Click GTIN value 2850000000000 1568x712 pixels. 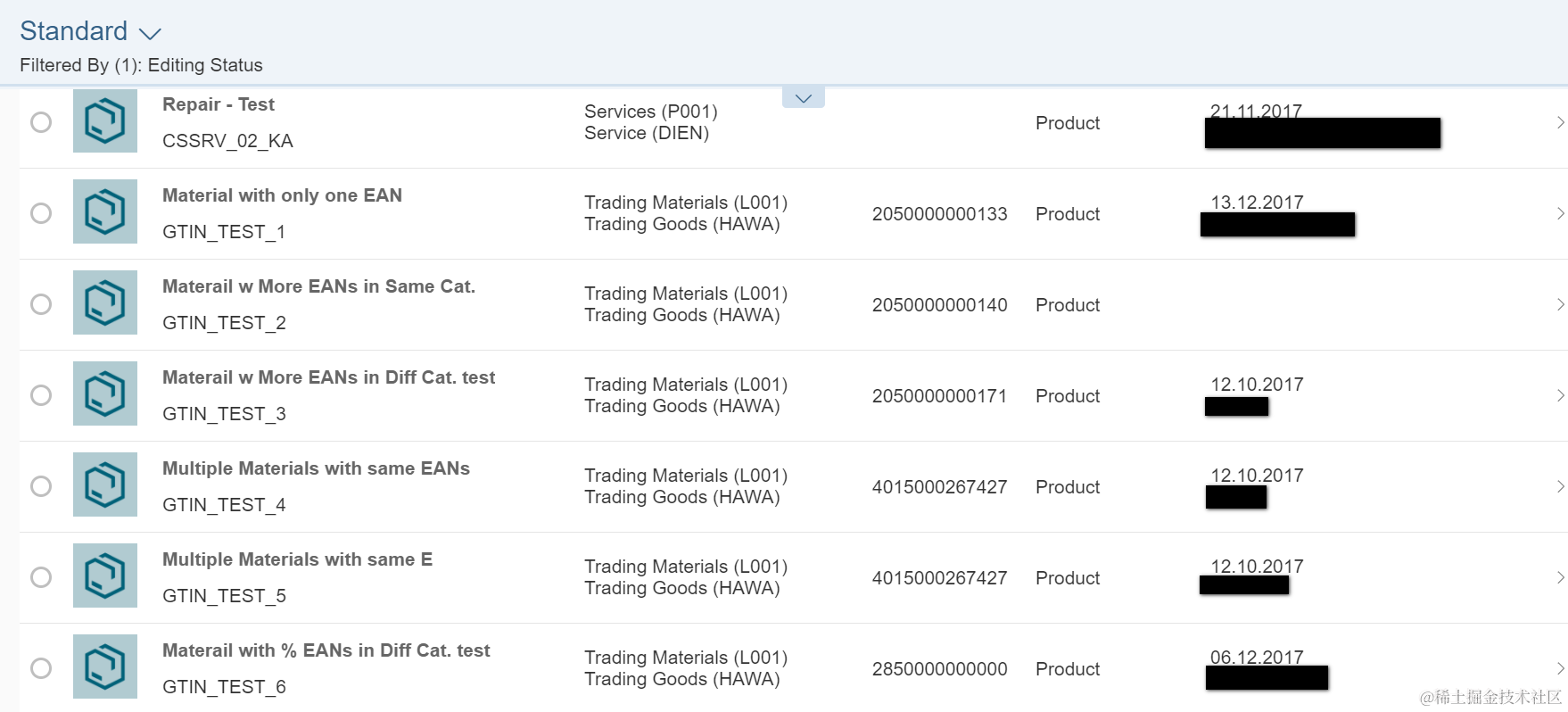click(x=939, y=669)
